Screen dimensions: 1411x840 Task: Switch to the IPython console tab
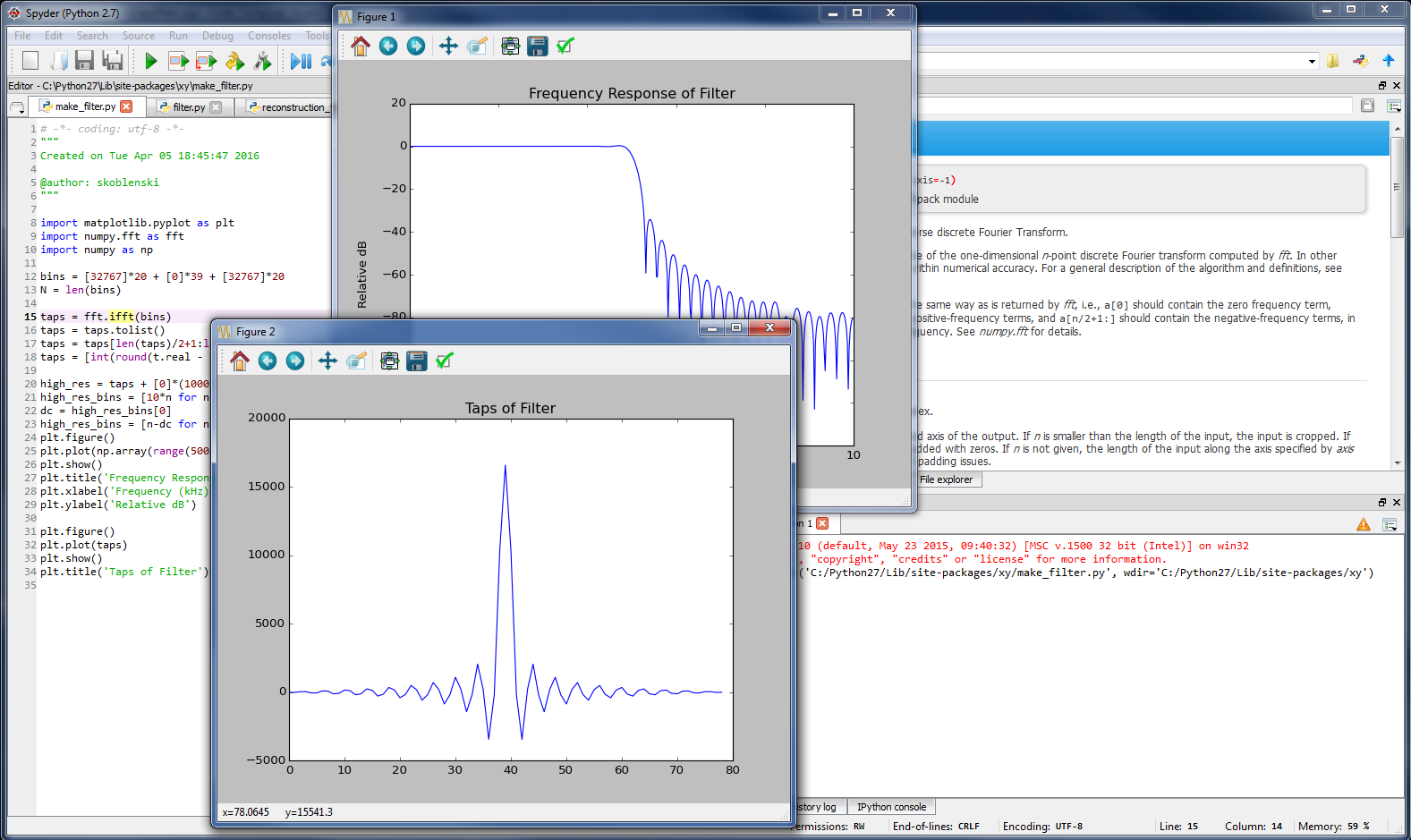tap(891, 807)
